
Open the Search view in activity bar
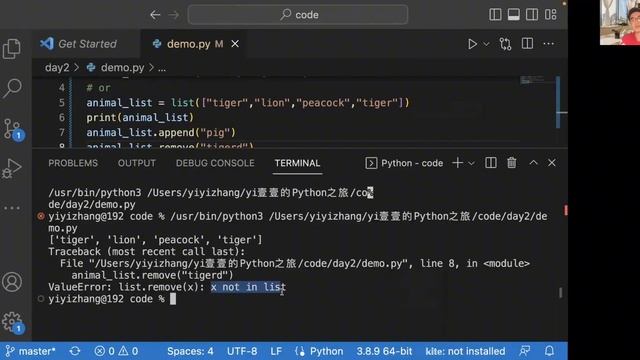click(12, 88)
